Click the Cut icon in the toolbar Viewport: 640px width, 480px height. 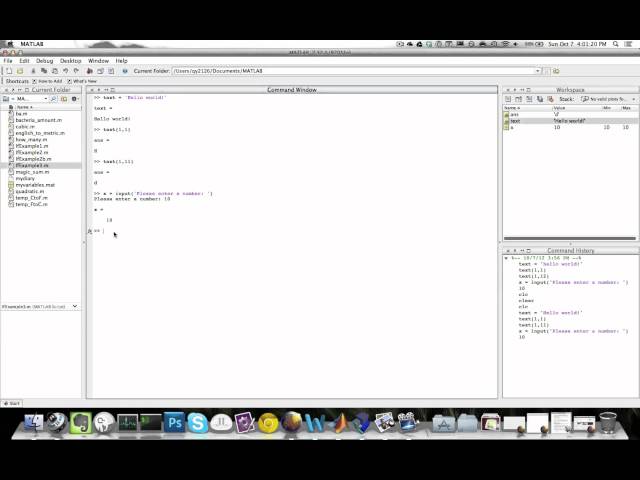[x=33, y=71]
